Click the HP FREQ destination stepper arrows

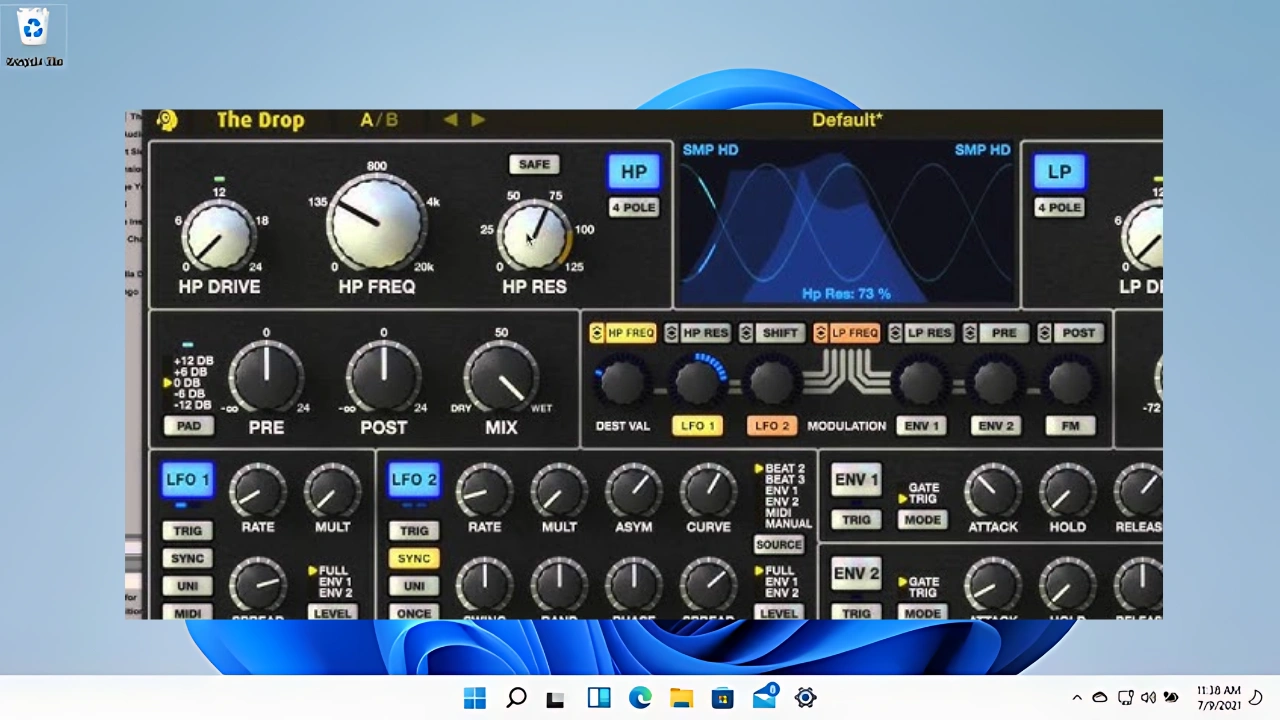(597, 333)
